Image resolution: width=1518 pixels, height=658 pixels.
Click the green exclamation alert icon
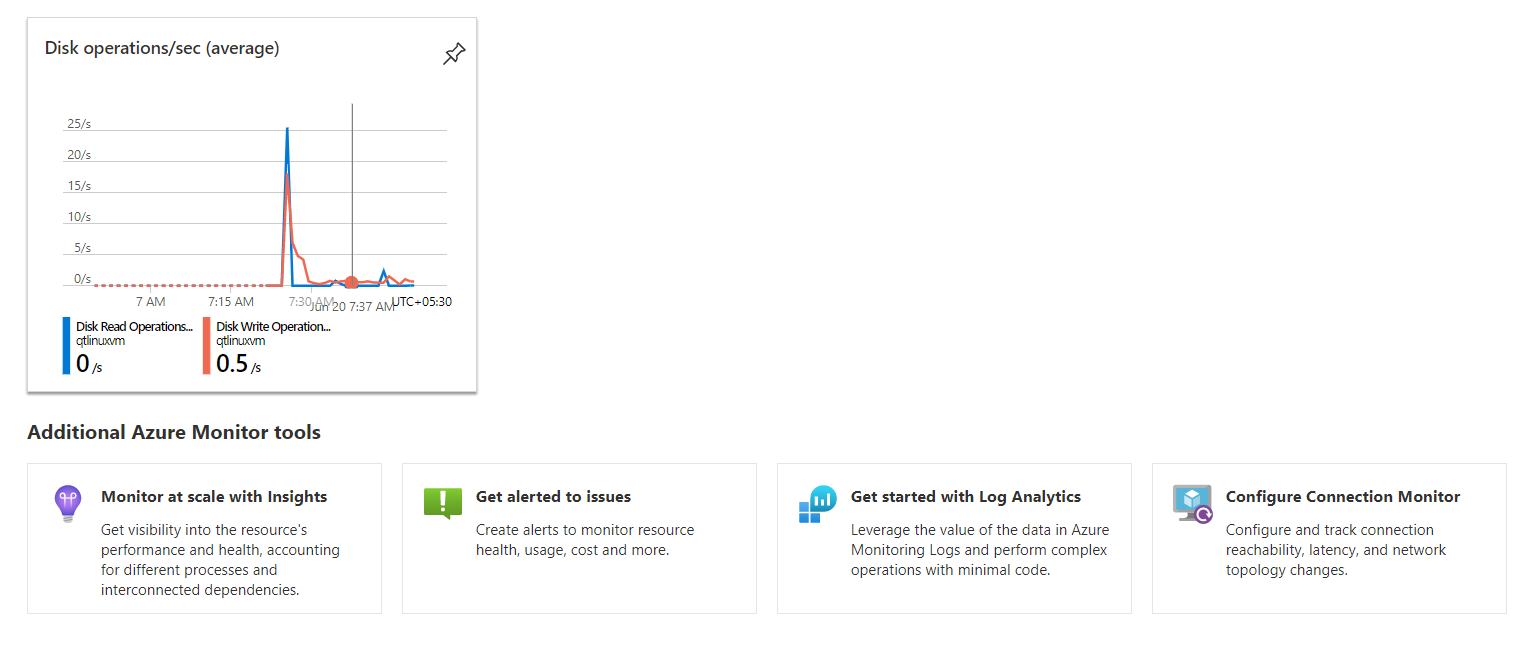(442, 502)
